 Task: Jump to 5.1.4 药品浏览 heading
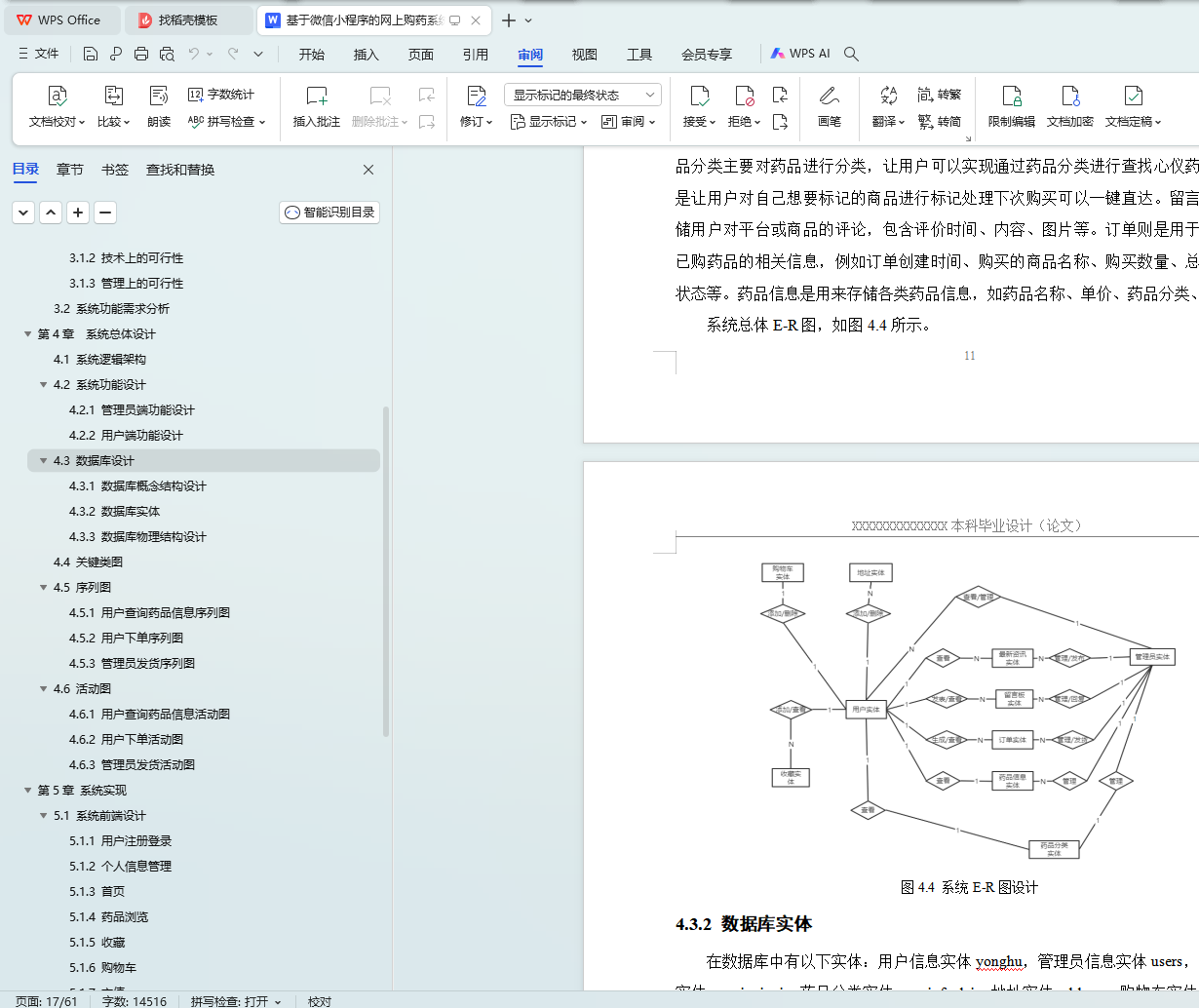108,916
